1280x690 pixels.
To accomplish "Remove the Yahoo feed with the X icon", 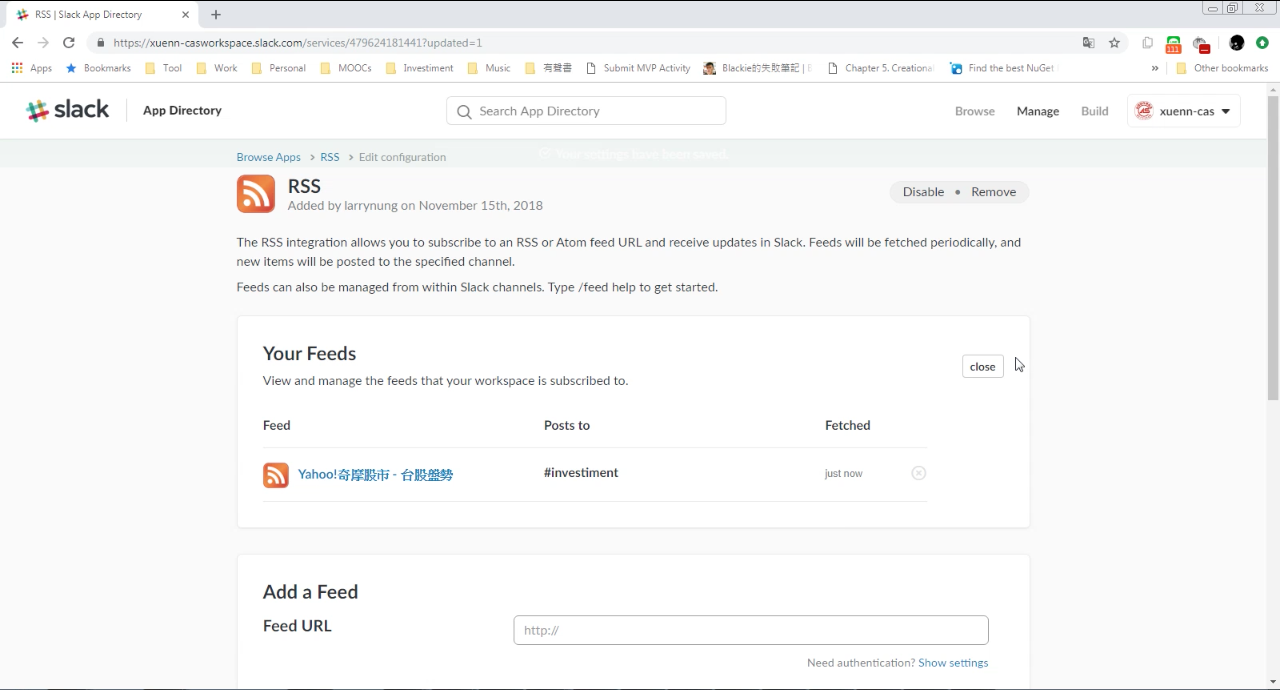I will [x=919, y=473].
